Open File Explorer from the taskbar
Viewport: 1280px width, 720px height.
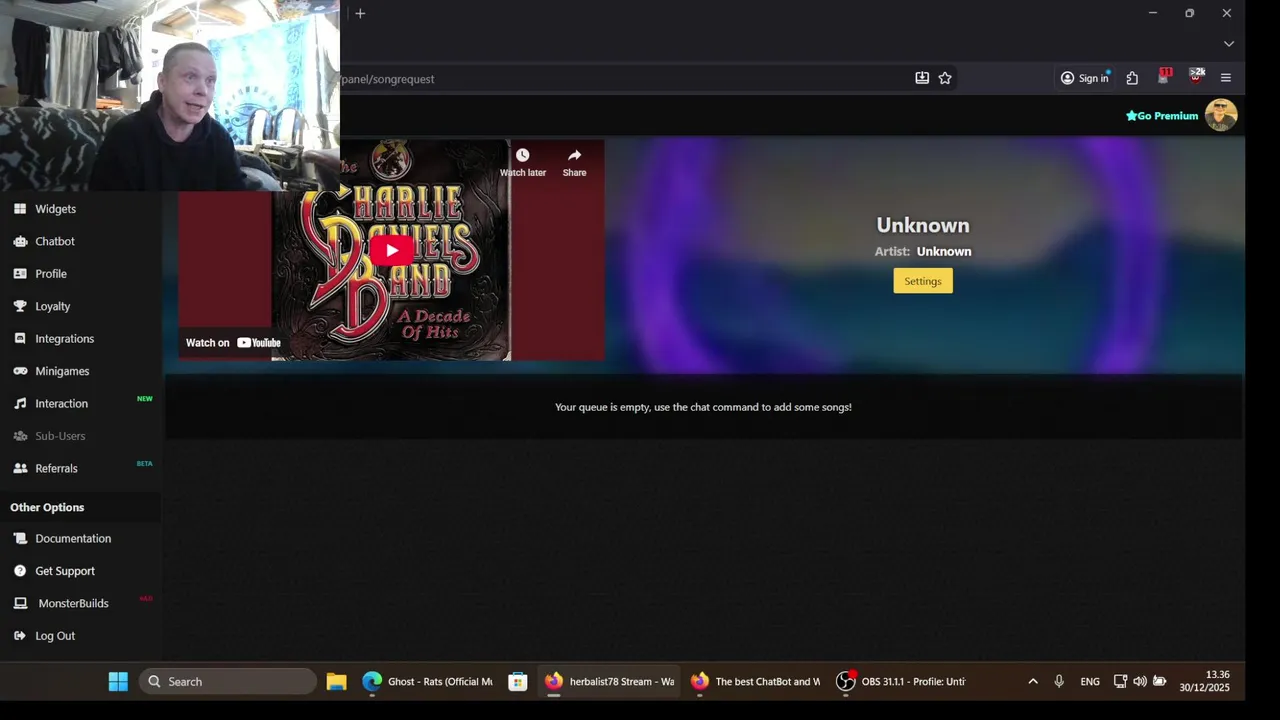coord(336,682)
